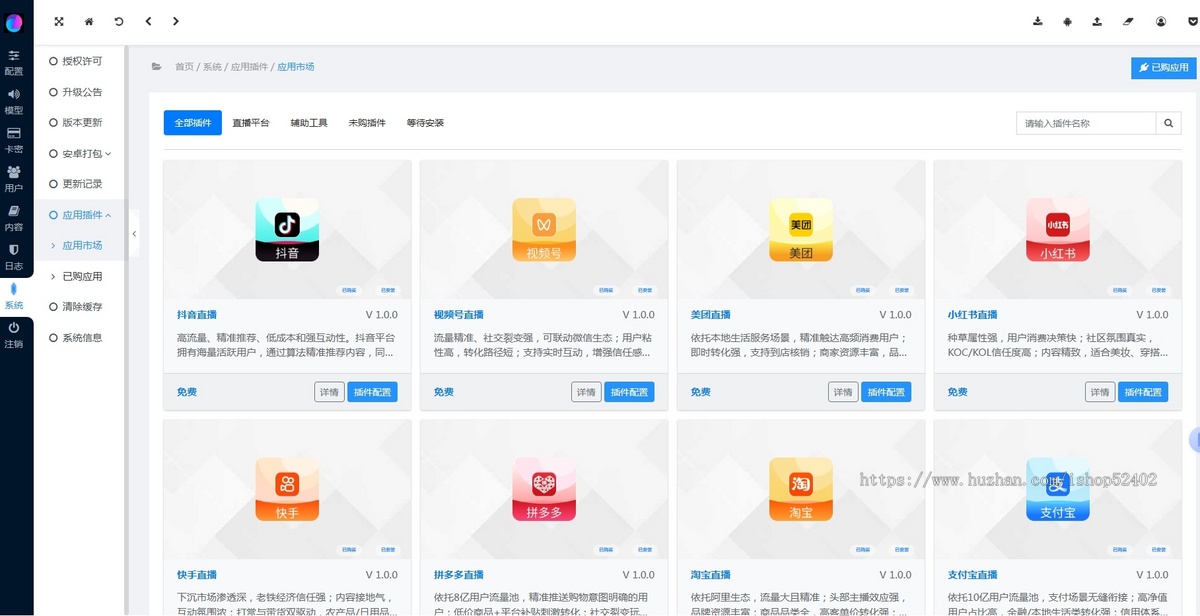The width and height of the screenshot is (1200, 616).
Task: Click 首页 in the breadcrumb
Action: tap(184, 67)
